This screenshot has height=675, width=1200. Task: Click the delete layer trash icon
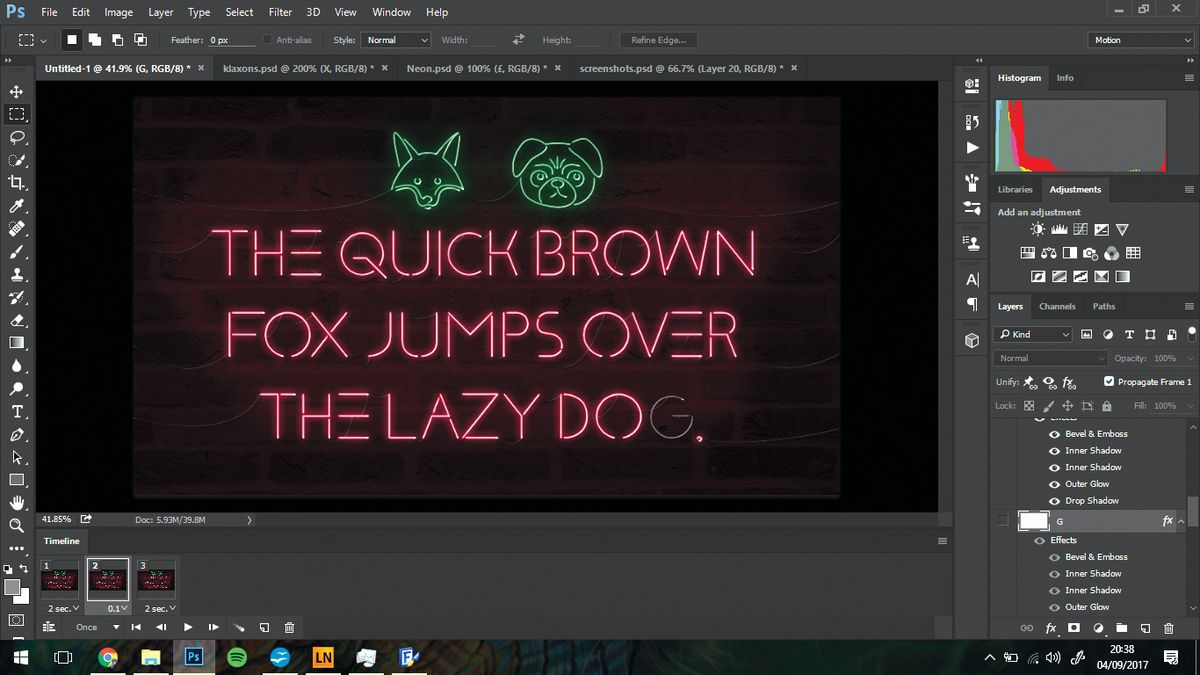point(1168,627)
